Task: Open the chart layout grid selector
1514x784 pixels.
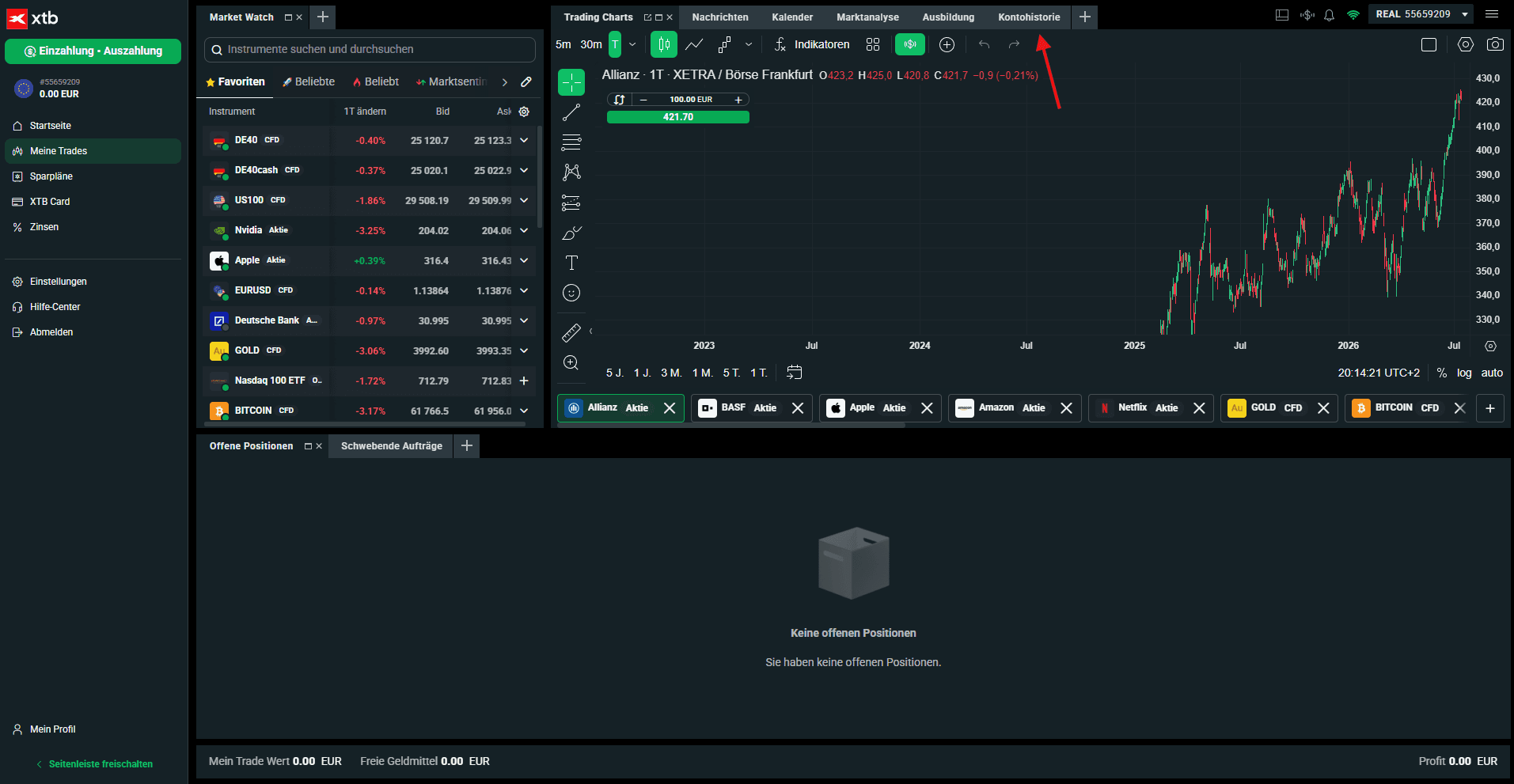Action: (x=873, y=44)
